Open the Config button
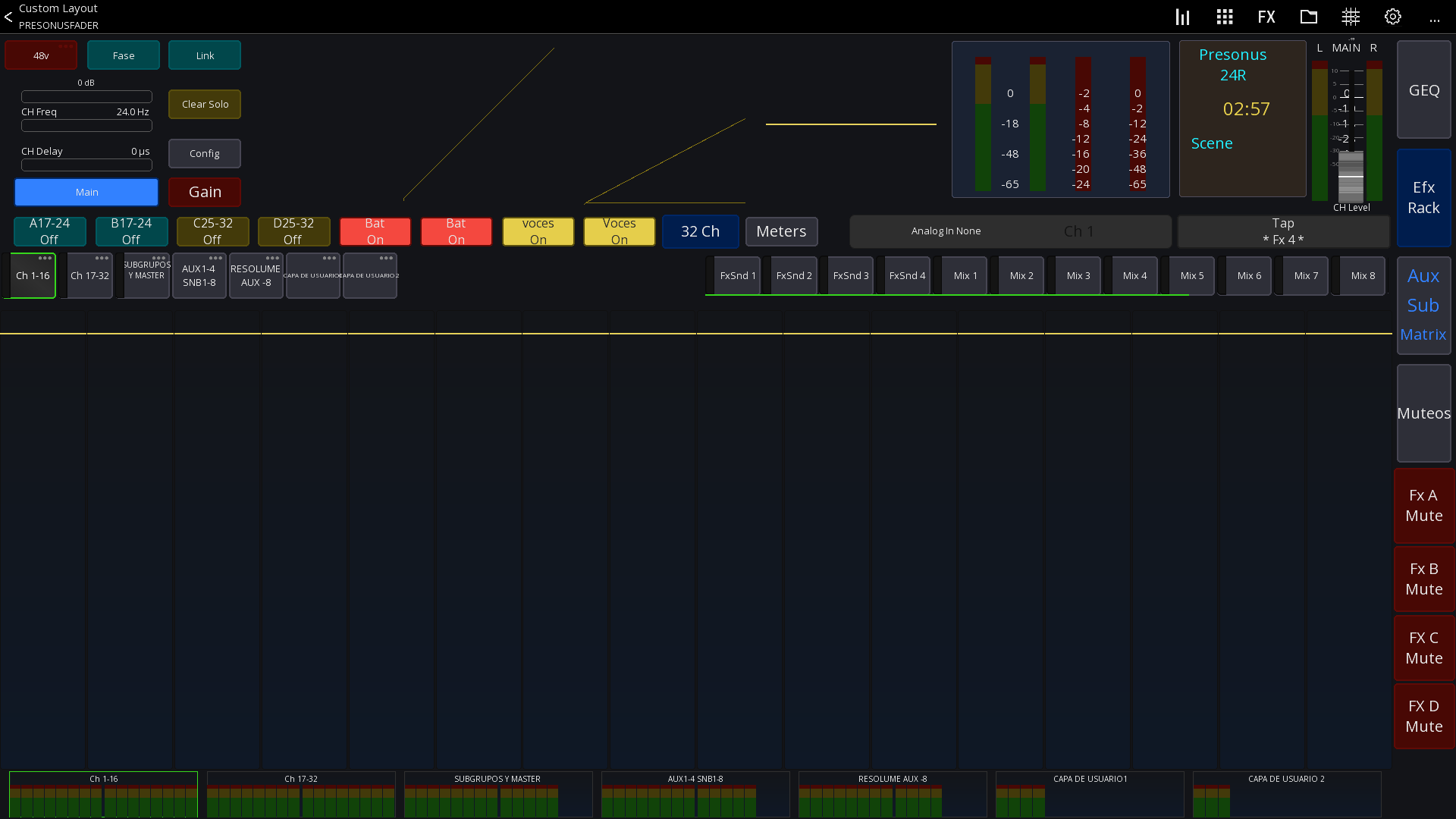This screenshot has height=819, width=1456. point(205,153)
